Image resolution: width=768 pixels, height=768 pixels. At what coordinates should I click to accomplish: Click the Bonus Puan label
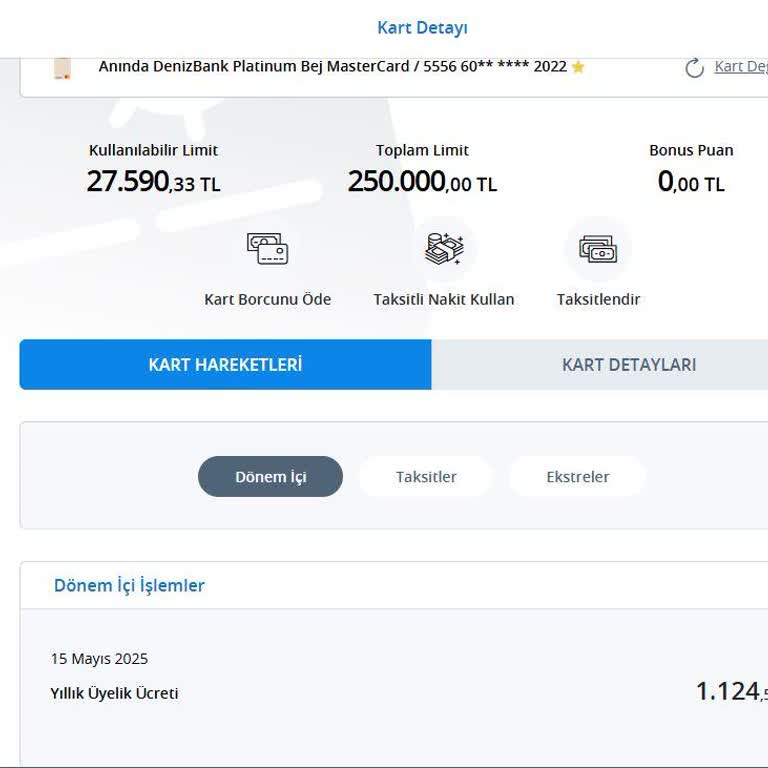click(x=691, y=150)
